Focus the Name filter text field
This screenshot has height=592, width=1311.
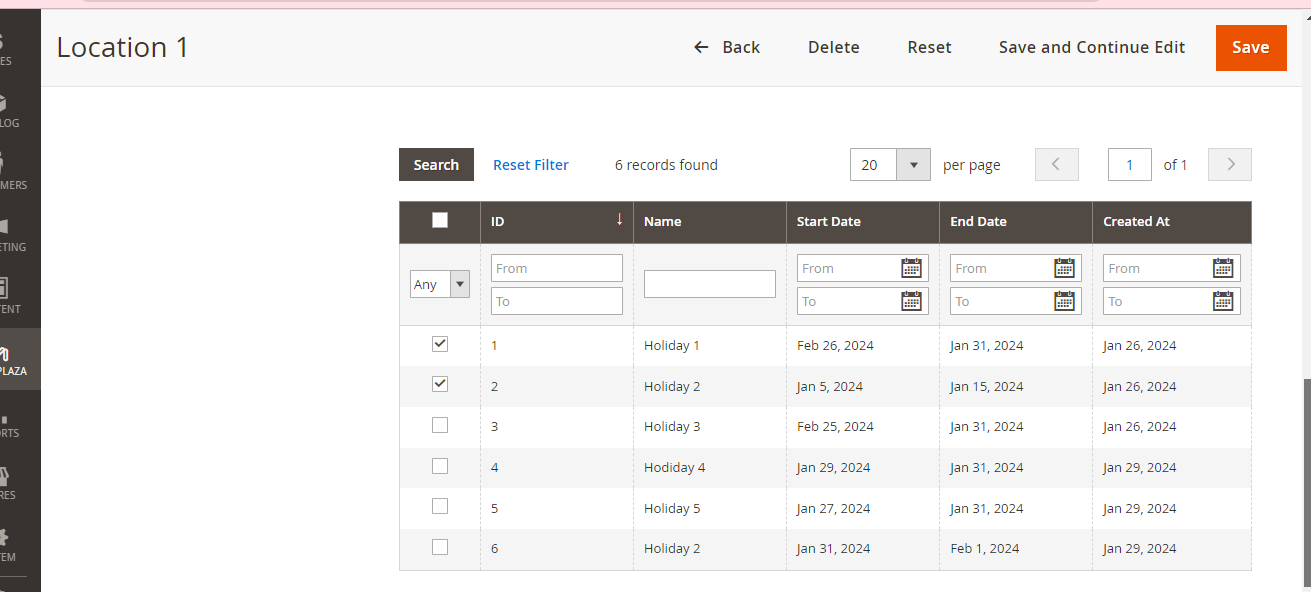[x=709, y=284]
